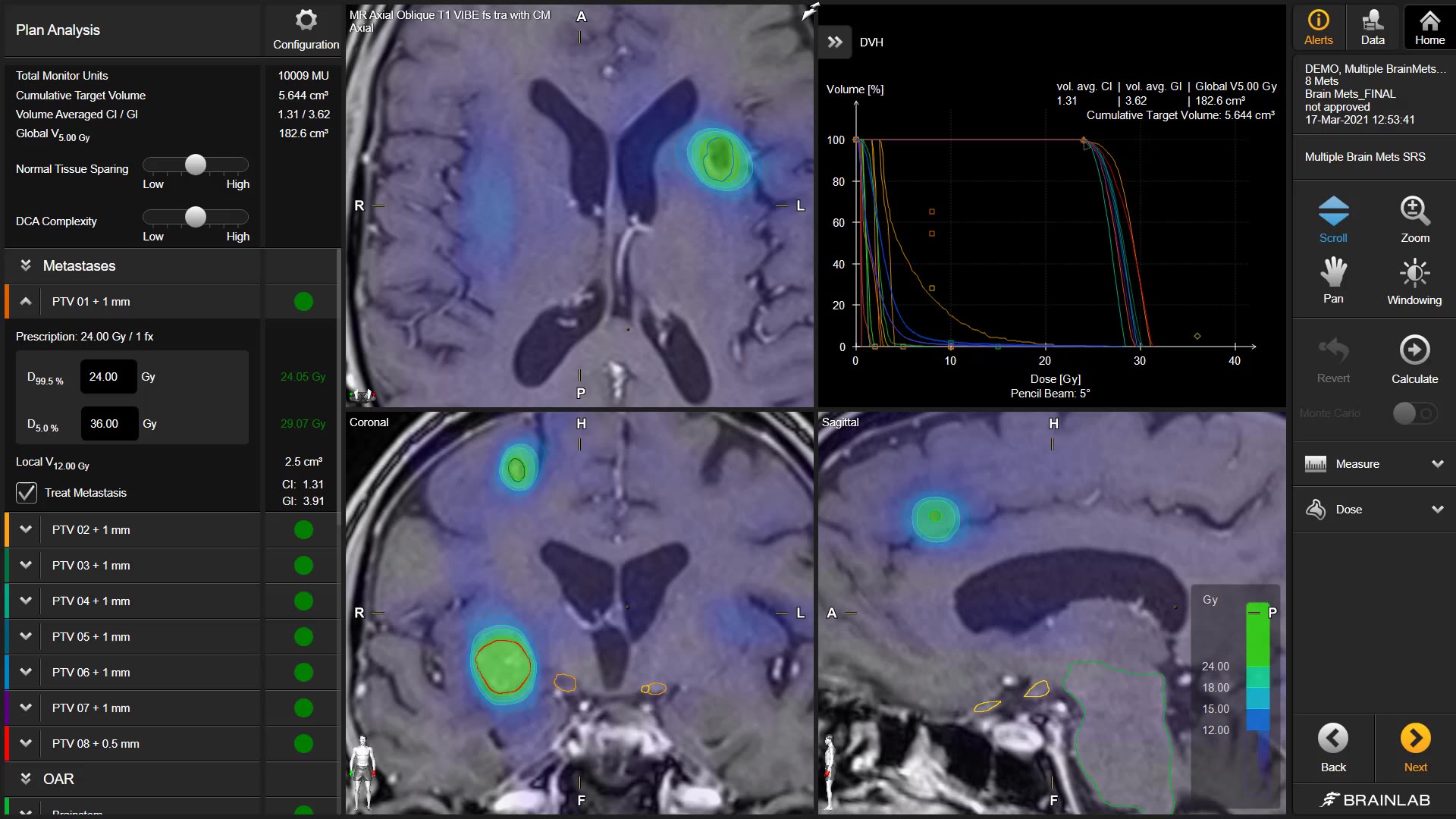Image resolution: width=1456 pixels, height=819 pixels.
Task: Expand DVH panel with double-arrow icon
Action: (x=835, y=42)
